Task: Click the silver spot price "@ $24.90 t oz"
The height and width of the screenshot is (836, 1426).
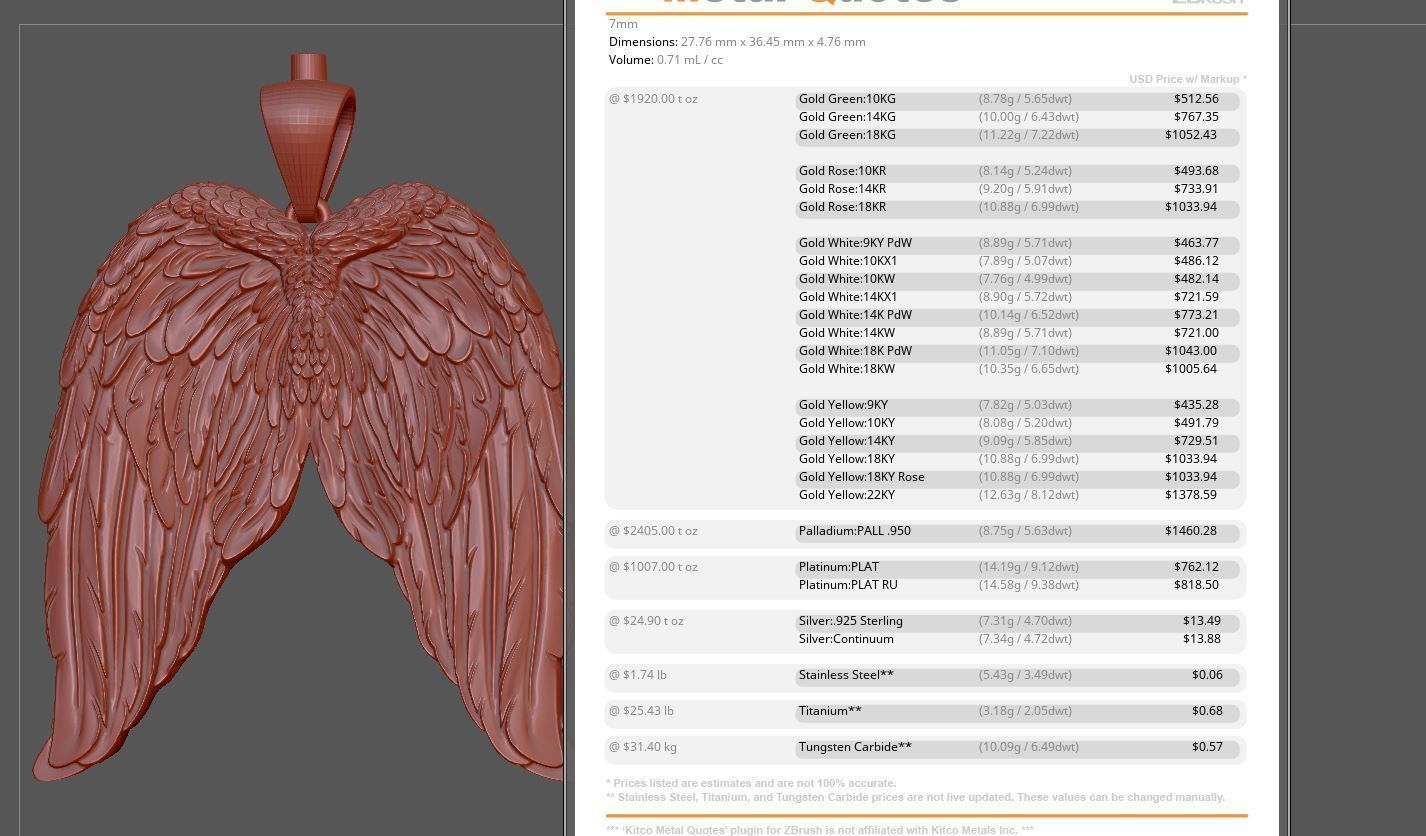Action: click(646, 621)
